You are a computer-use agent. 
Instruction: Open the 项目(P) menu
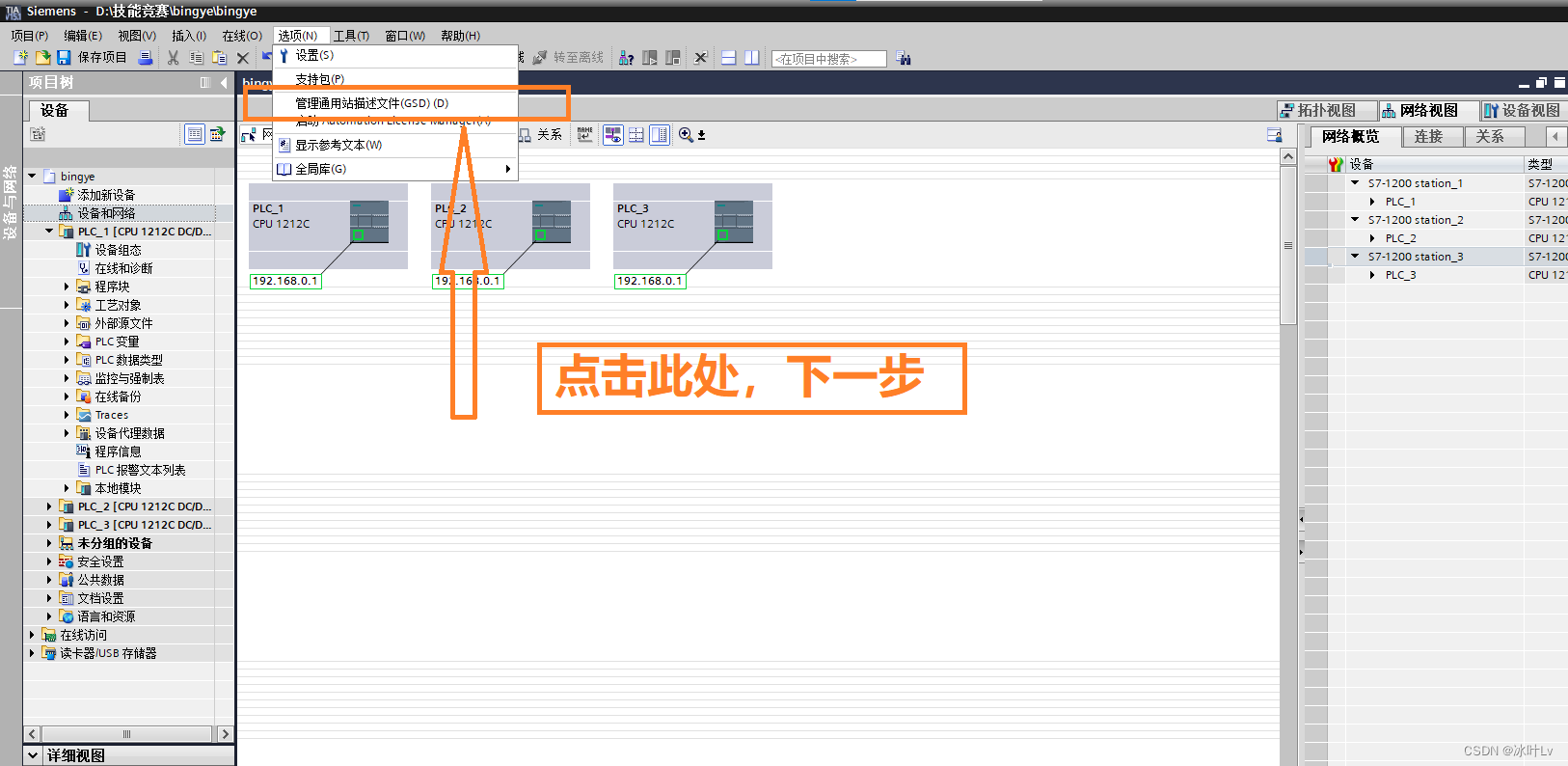click(30, 36)
